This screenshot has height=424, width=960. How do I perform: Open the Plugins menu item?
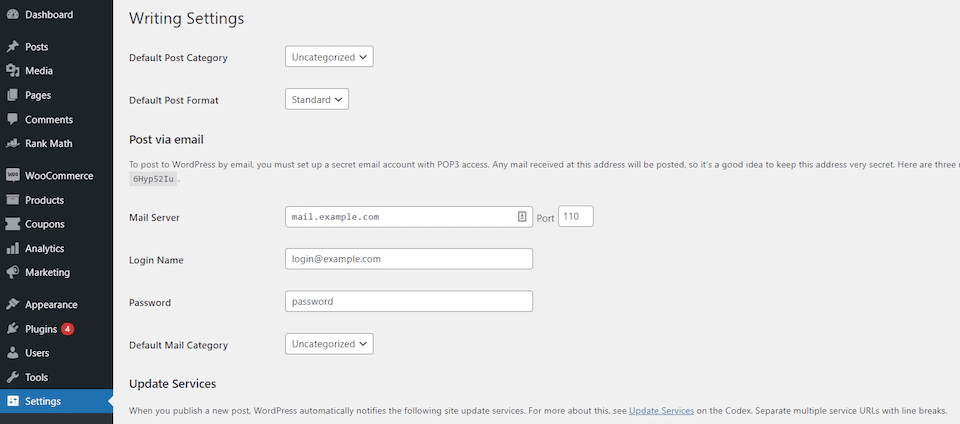click(41, 329)
